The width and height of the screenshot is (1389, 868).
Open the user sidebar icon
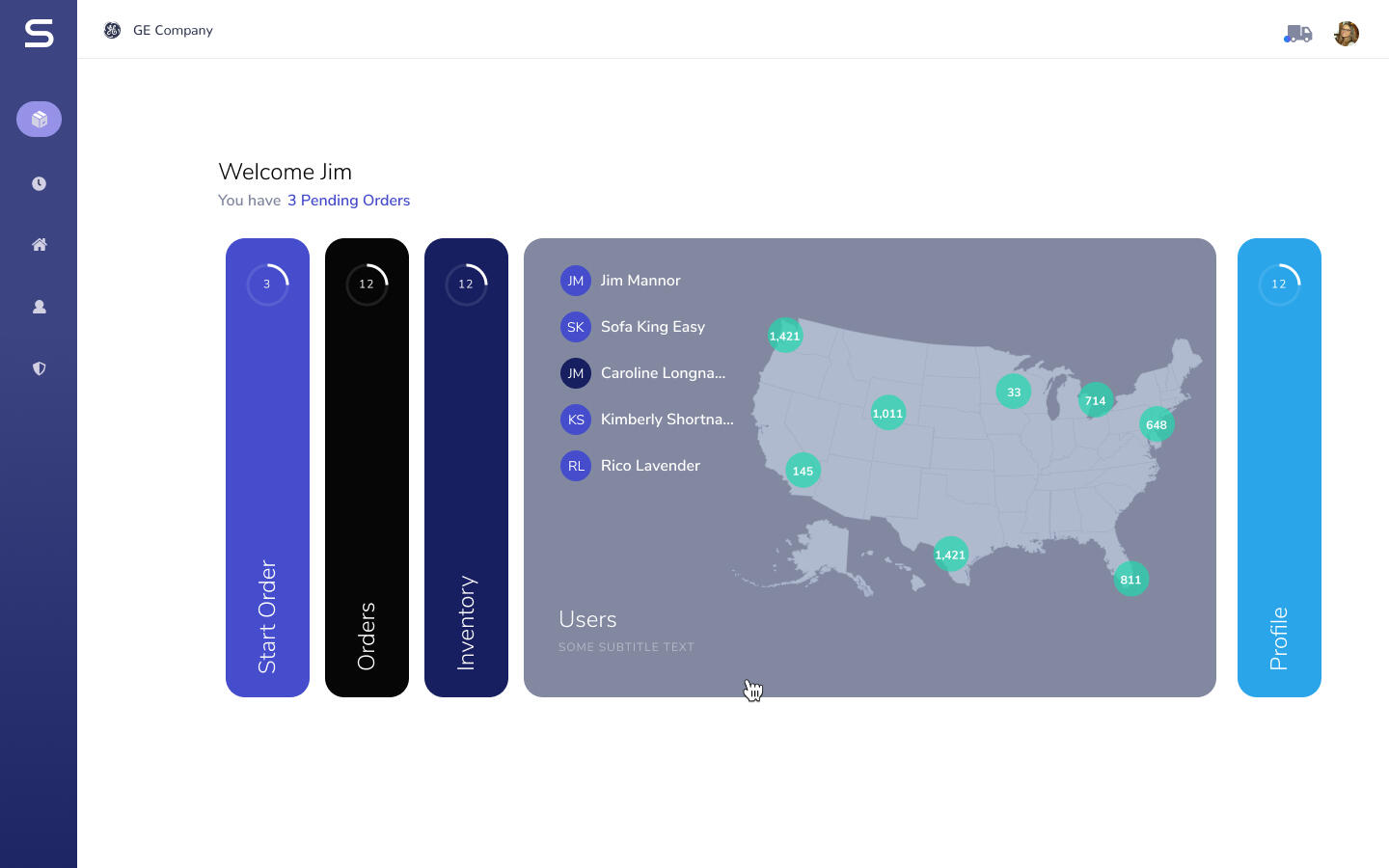tap(39, 307)
